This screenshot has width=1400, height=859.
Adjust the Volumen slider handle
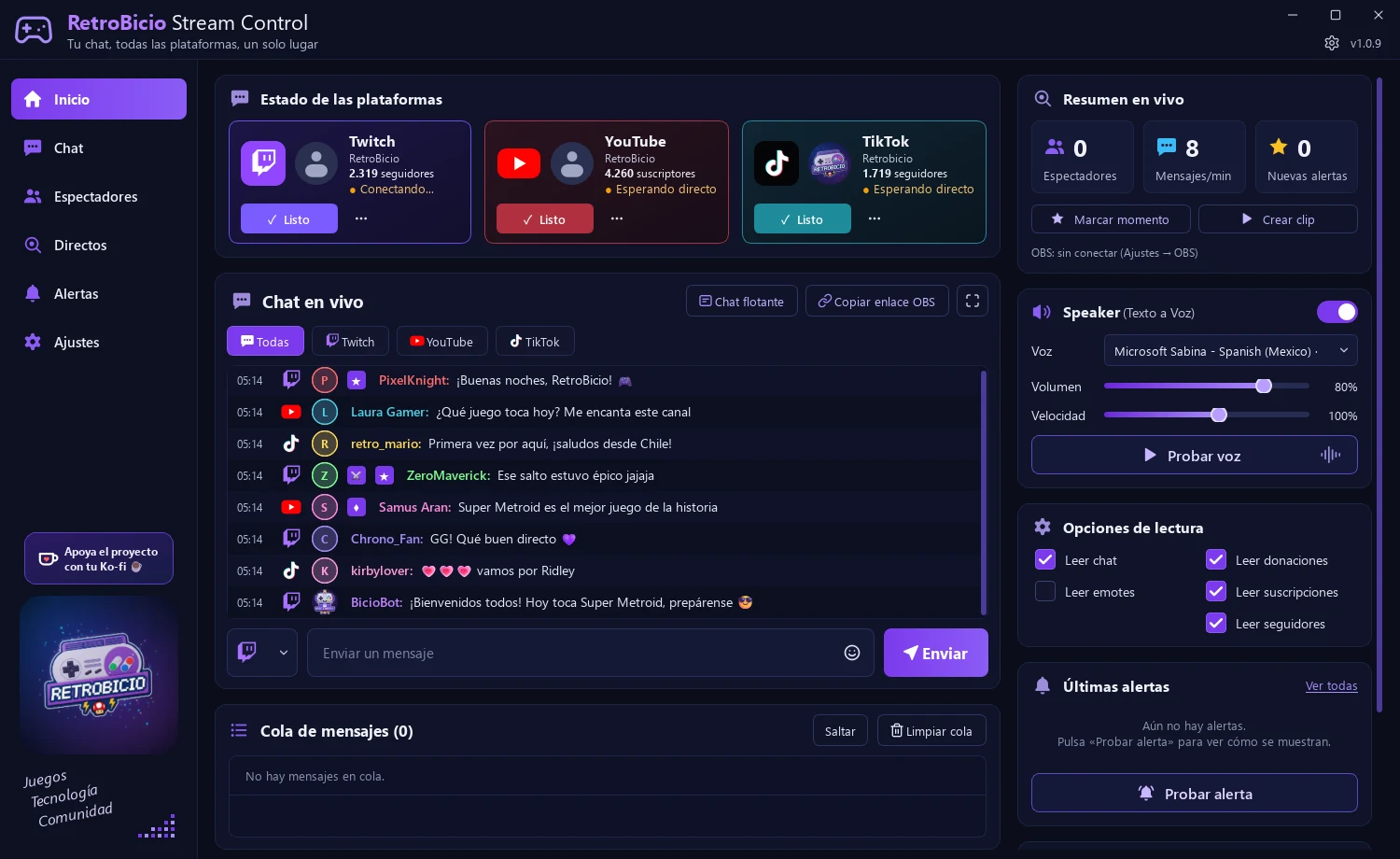tap(1264, 386)
